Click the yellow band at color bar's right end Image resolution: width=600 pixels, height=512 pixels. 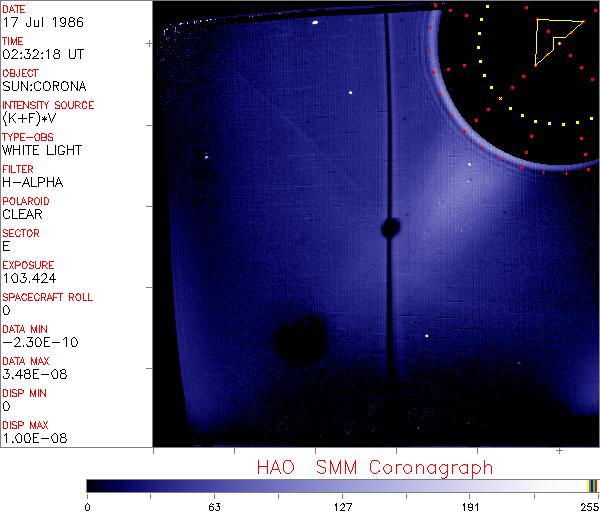(589, 485)
